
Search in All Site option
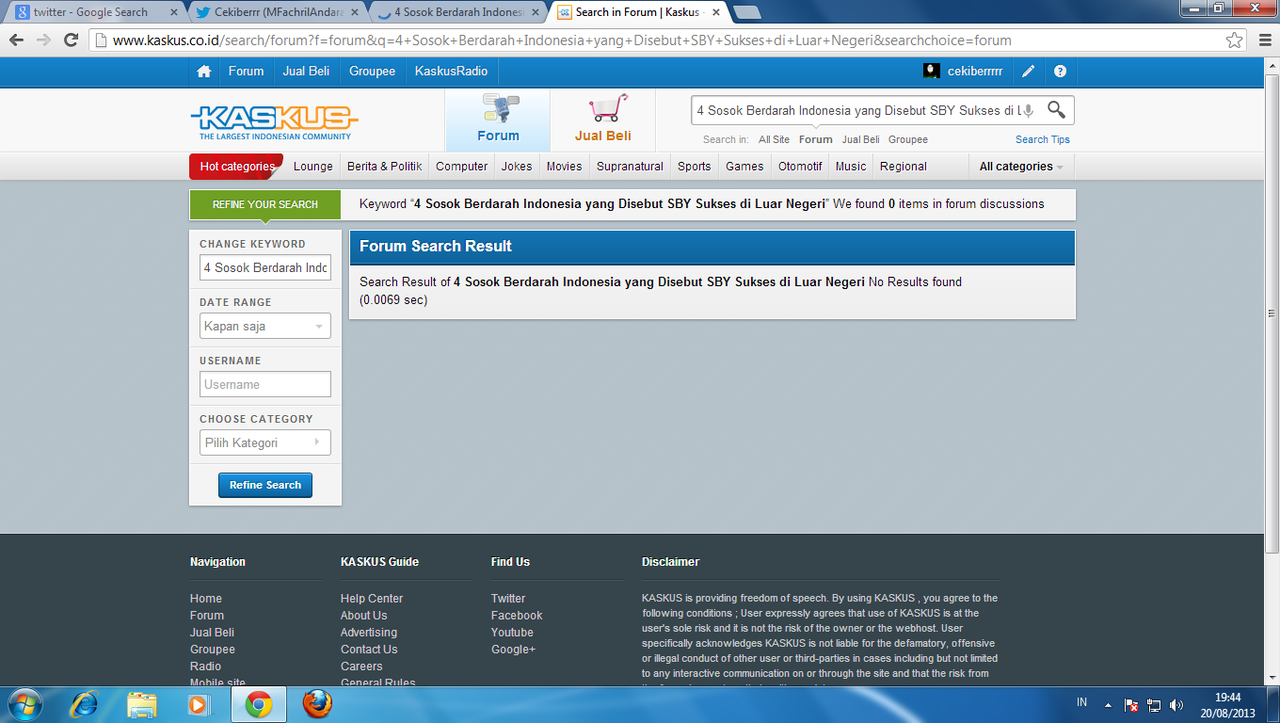click(x=774, y=140)
